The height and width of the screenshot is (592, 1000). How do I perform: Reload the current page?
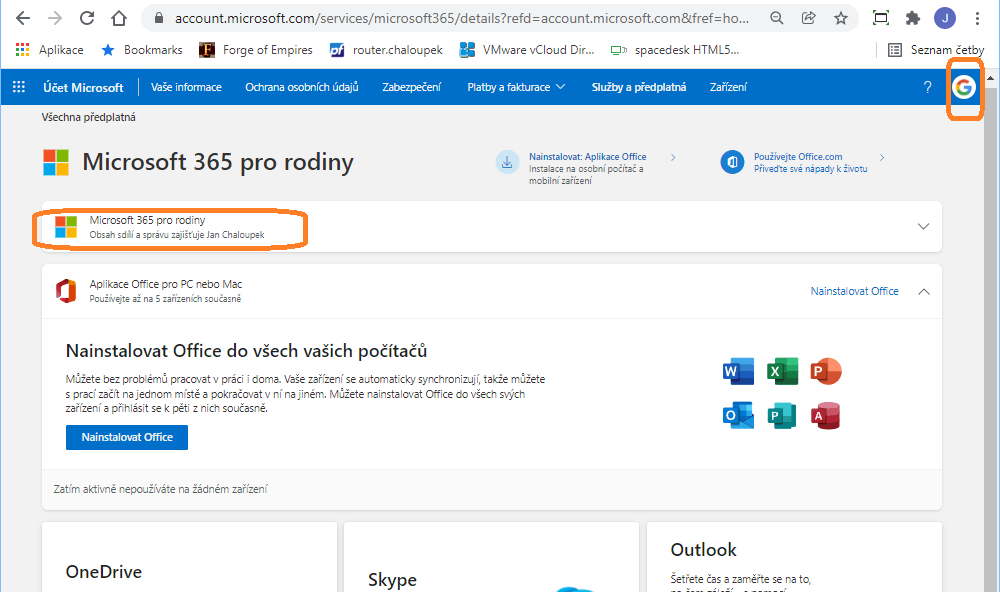tap(87, 18)
